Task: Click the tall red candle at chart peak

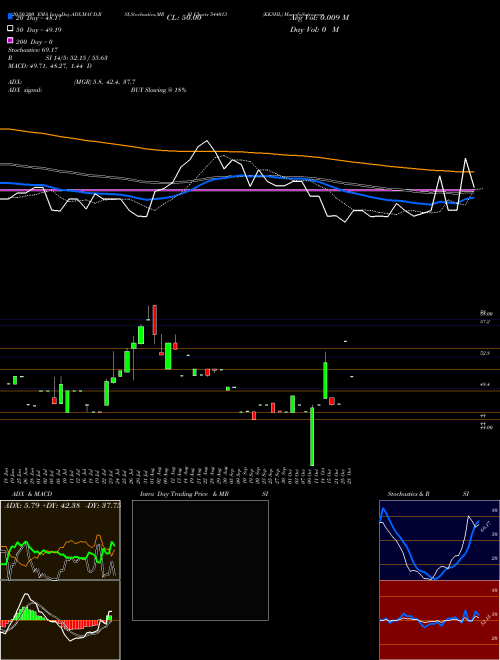Action: click(x=154, y=320)
